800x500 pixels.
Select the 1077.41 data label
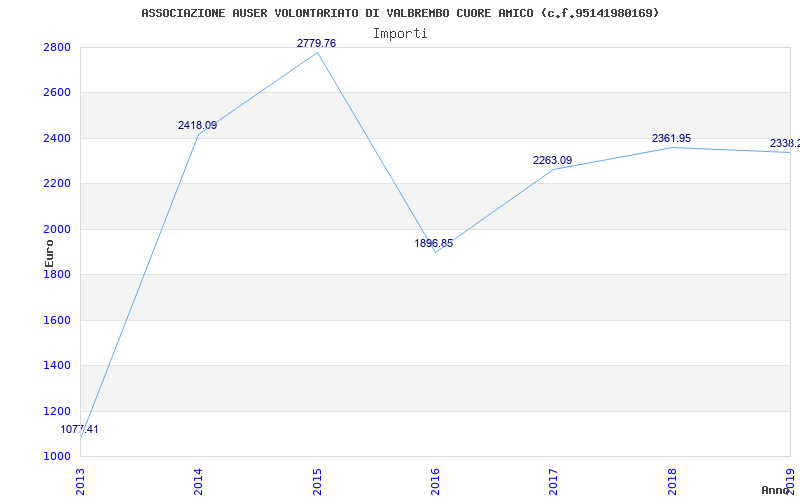pos(80,429)
